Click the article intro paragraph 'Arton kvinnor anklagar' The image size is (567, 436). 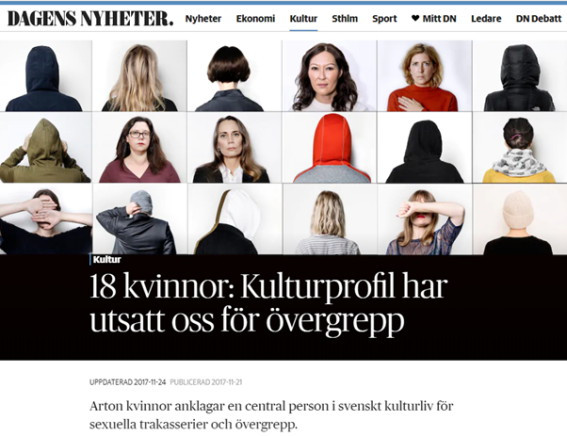pos(271,415)
